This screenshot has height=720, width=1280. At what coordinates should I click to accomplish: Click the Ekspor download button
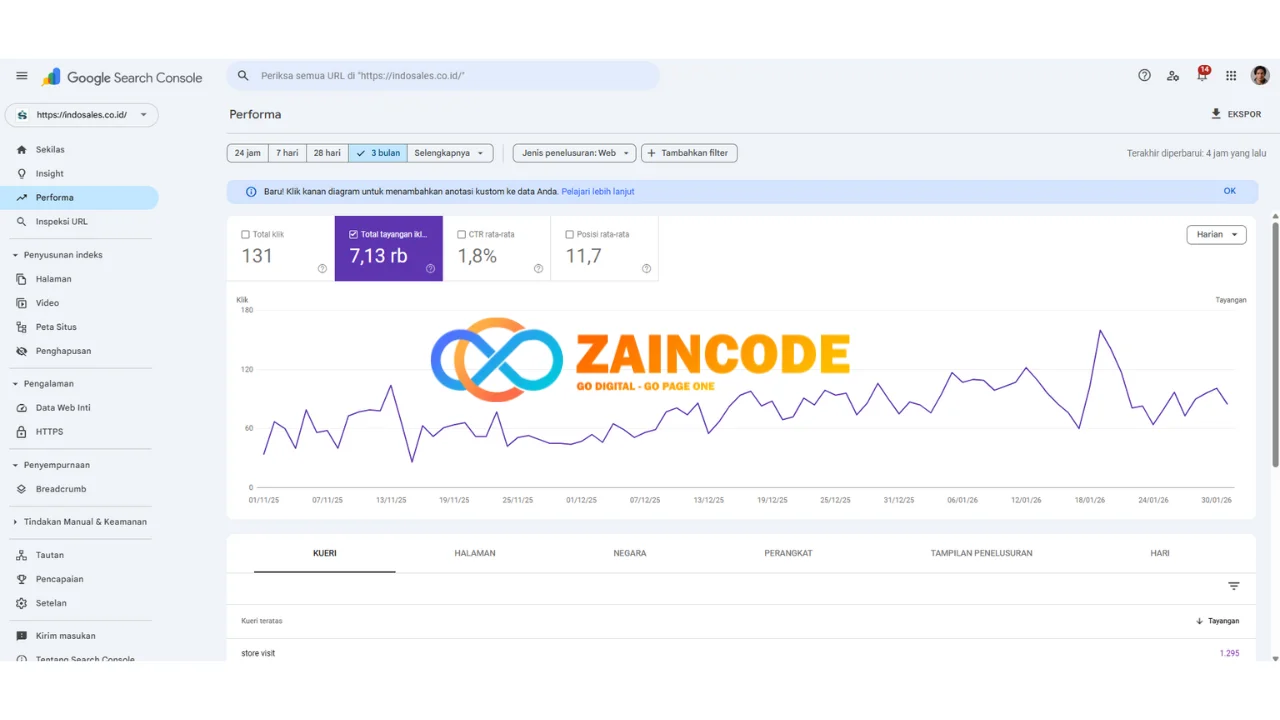coord(1236,114)
